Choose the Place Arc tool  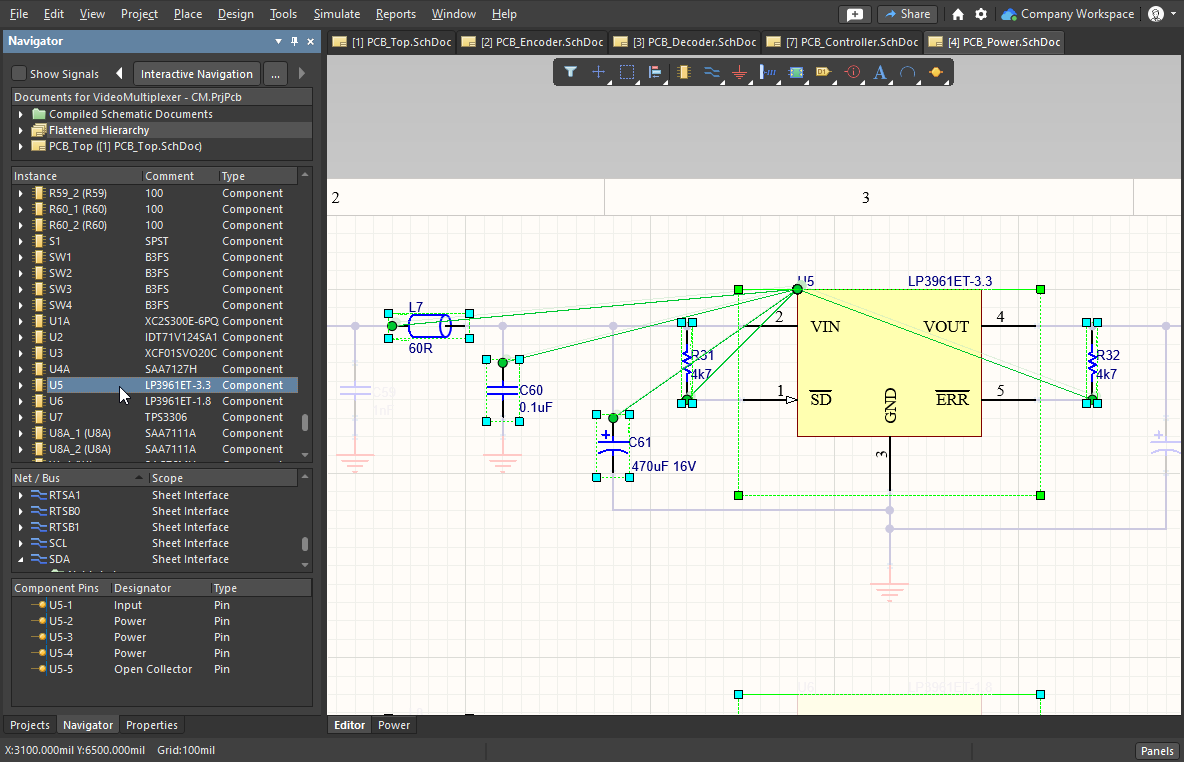coord(906,72)
